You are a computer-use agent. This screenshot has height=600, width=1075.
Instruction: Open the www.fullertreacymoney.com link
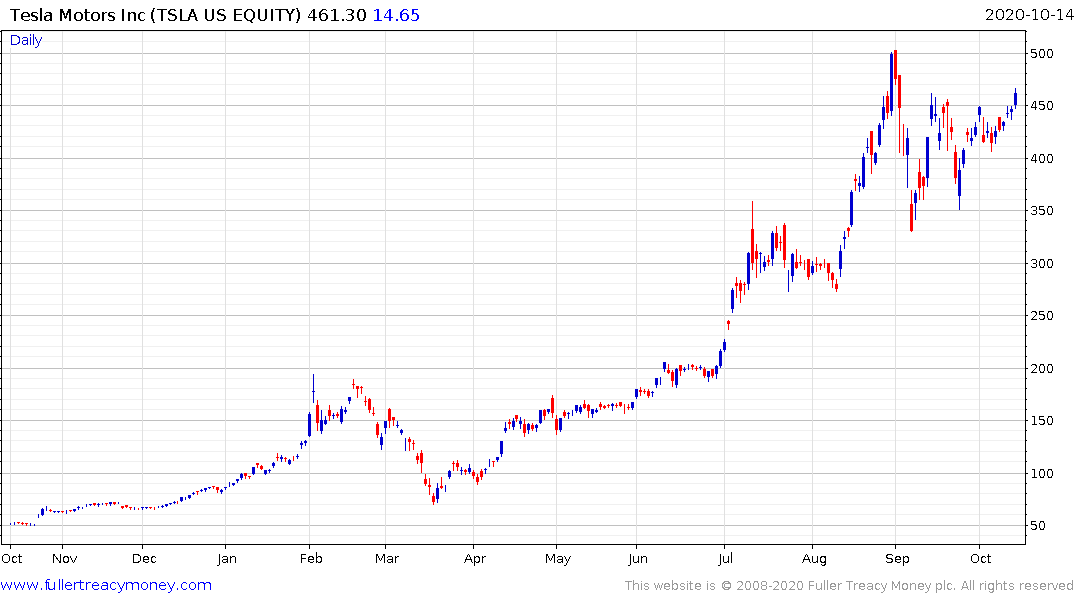click(106, 585)
